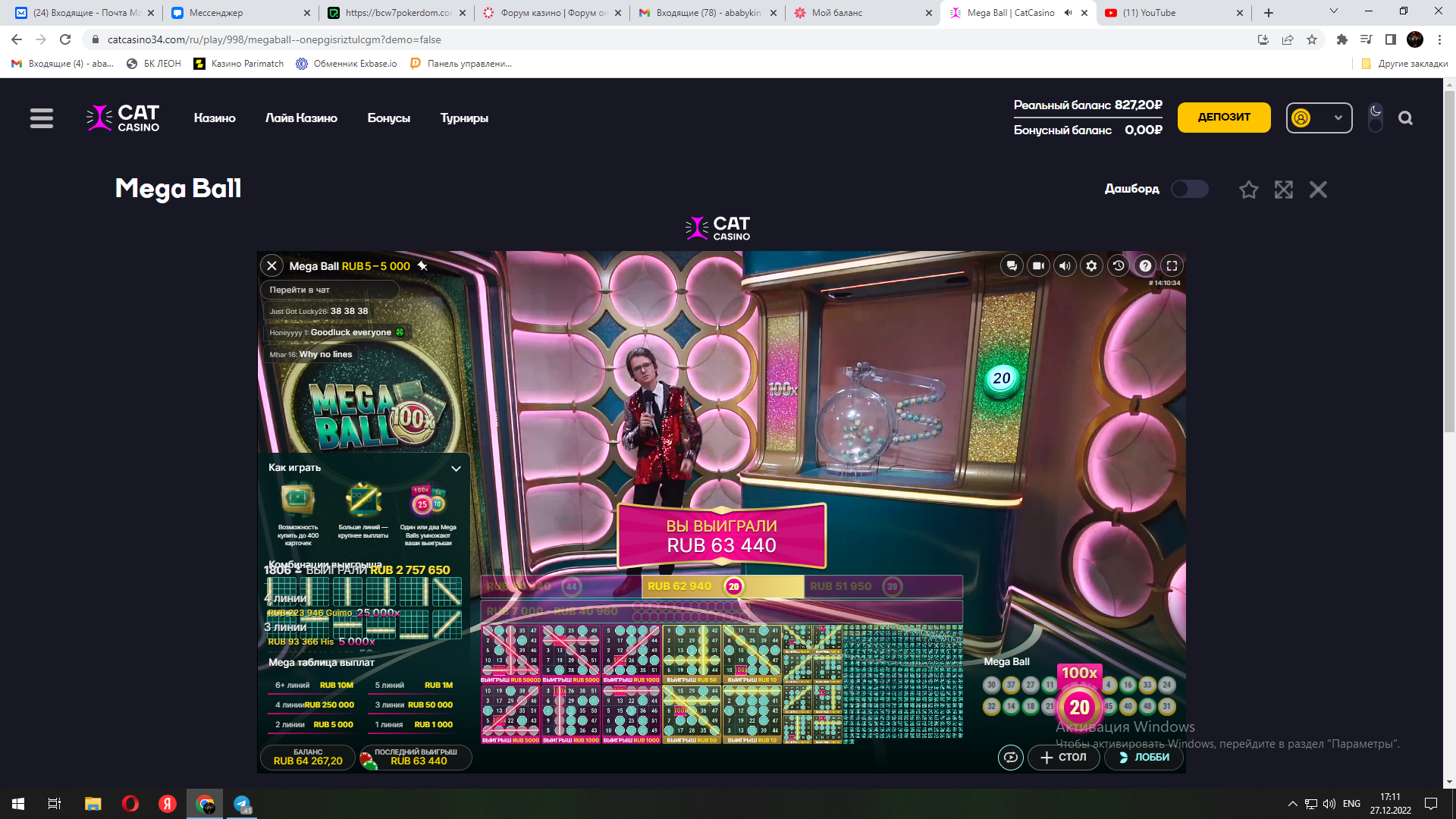Open the in-game chat icon

(x=1012, y=265)
